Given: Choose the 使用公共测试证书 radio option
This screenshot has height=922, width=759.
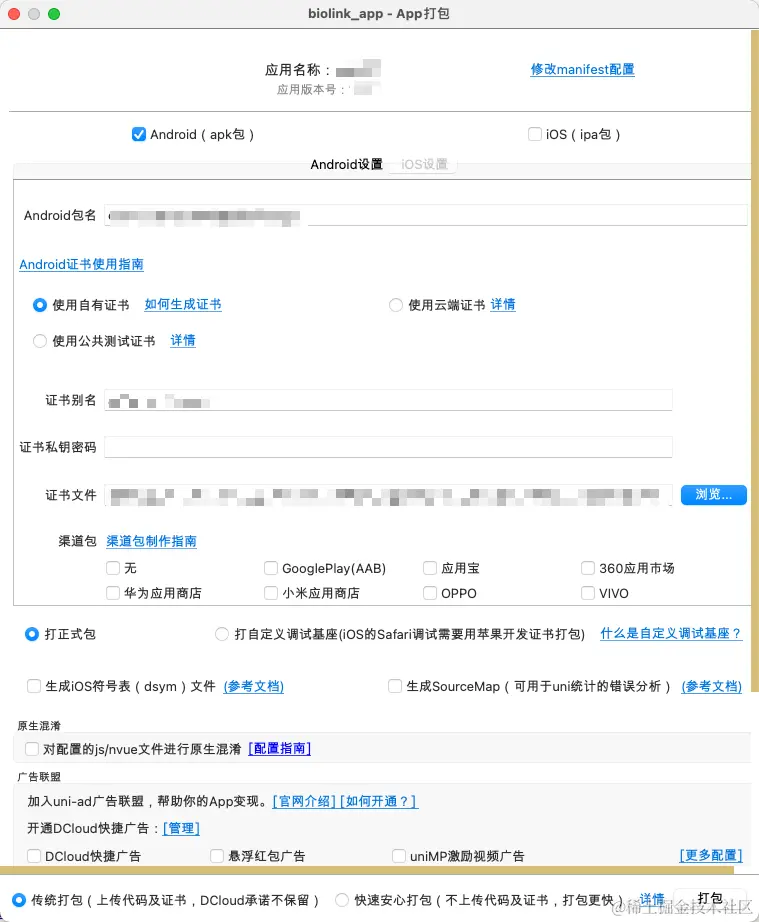Looking at the screenshot, I should tap(40, 341).
